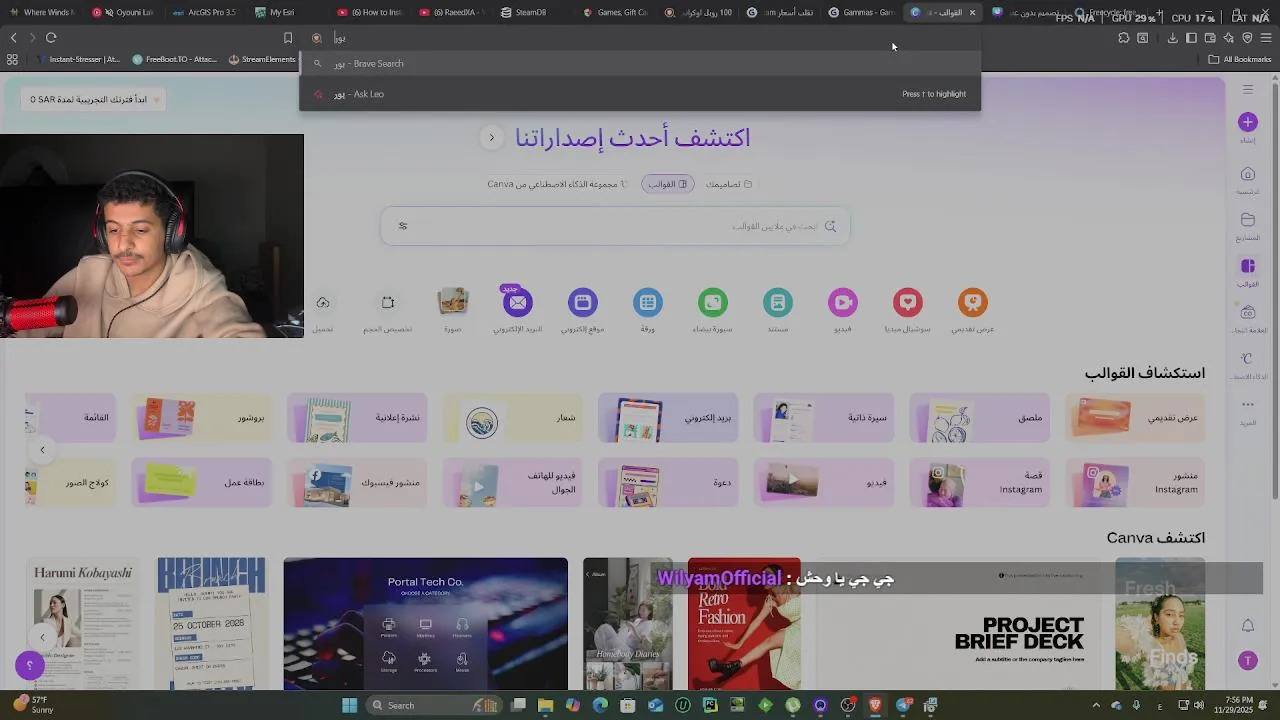This screenshot has width=1280, height=720.
Task: Open the presentation (عرض تقديمي) template category card
Action: [x=1135, y=418]
